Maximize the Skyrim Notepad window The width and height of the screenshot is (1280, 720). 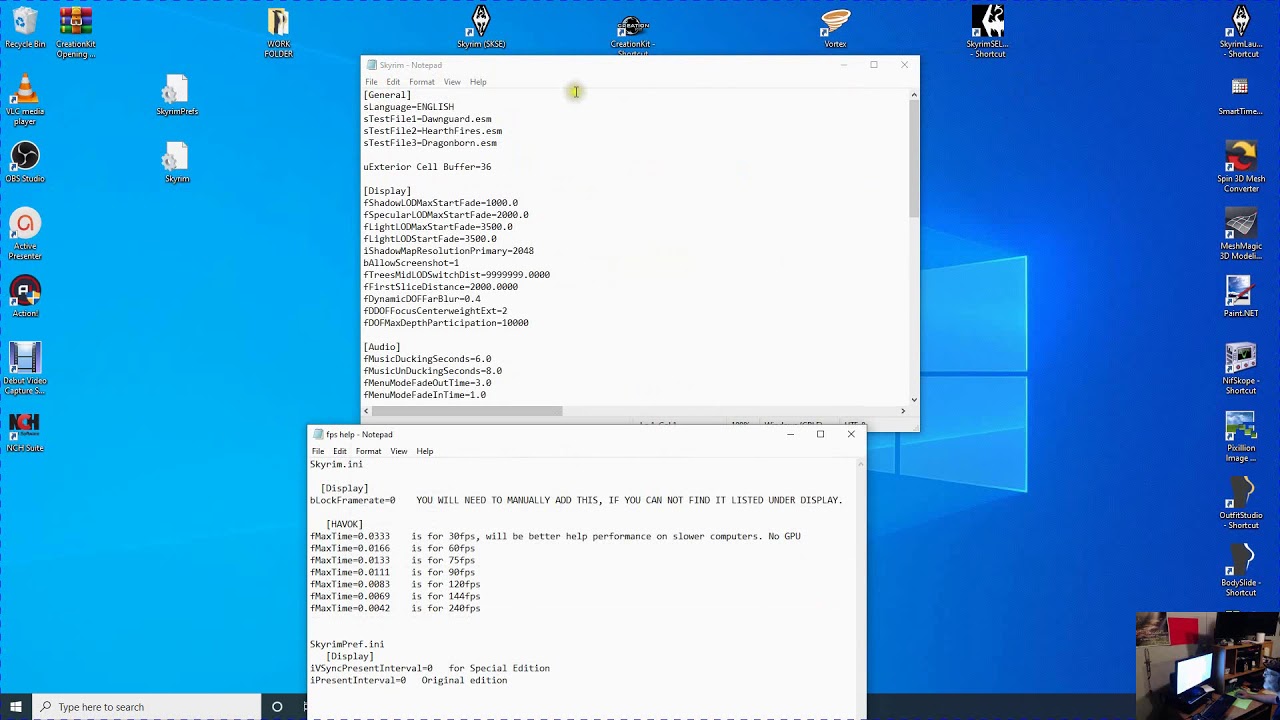point(874,65)
